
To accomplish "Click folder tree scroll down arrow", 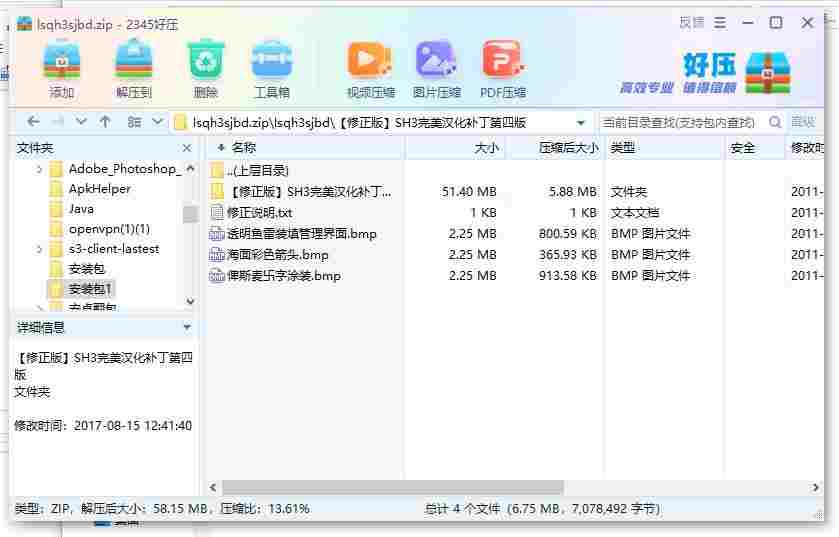I will click(190, 302).
